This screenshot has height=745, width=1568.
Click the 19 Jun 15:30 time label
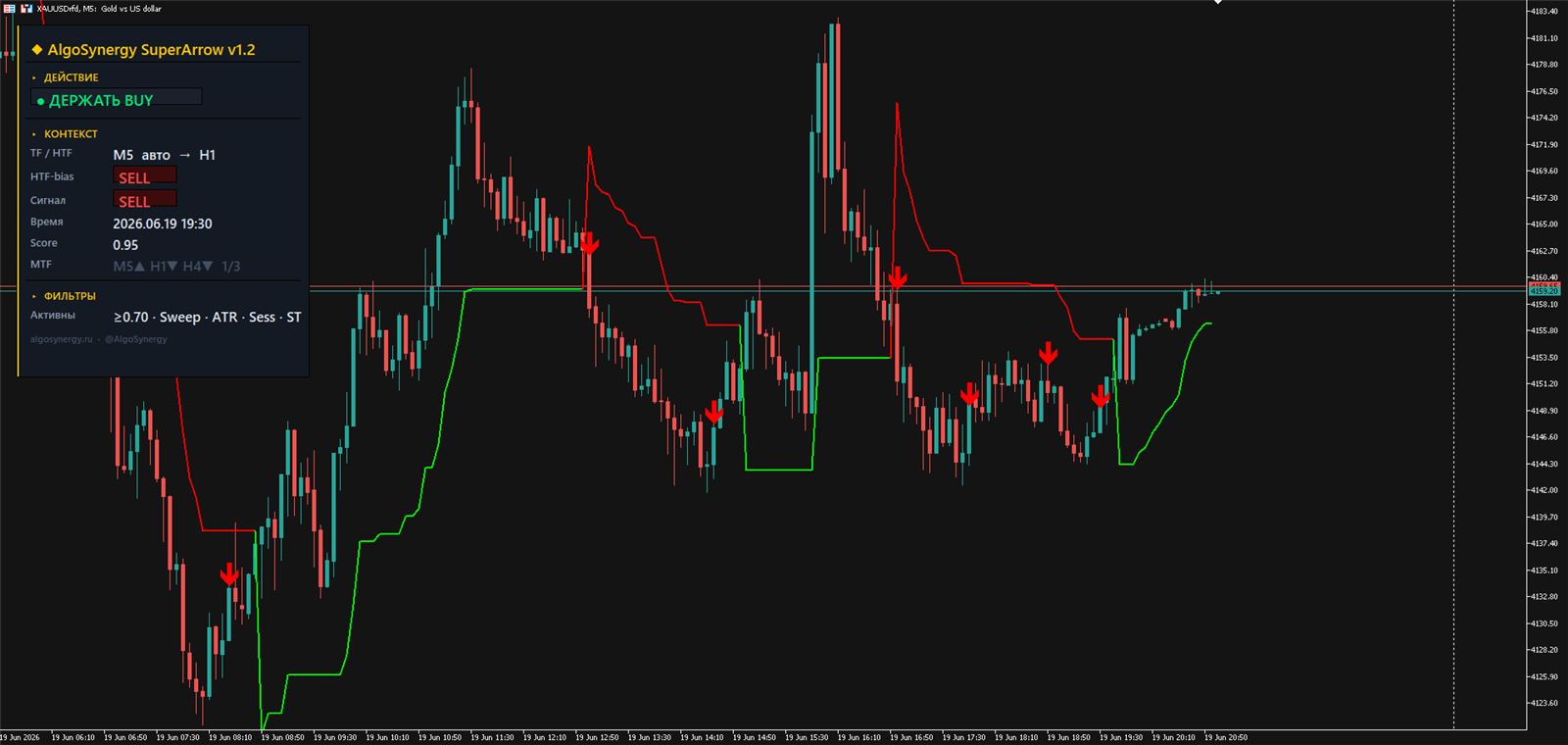pyautogui.click(x=807, y=737)
